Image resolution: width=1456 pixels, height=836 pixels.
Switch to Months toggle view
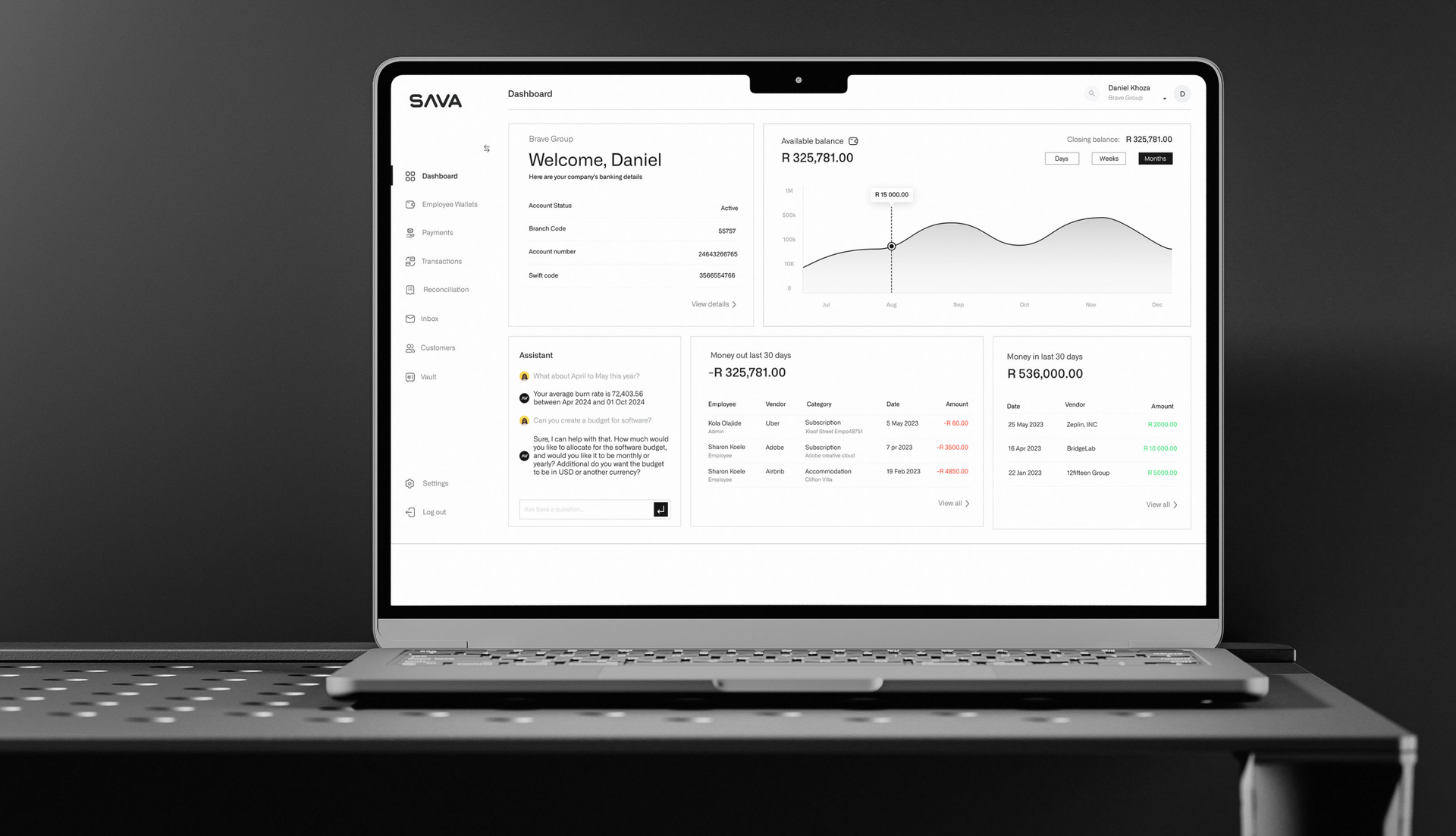(x=1154, y=158)
